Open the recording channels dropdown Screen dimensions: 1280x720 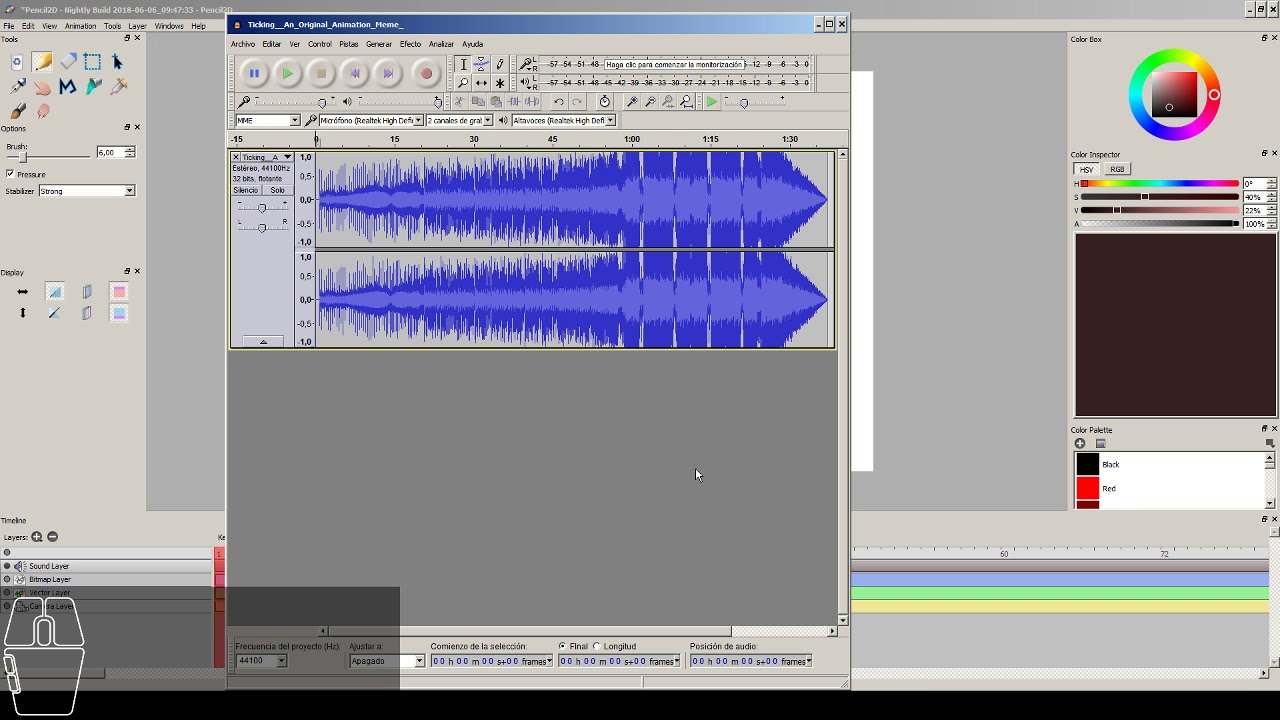point(459,120)
